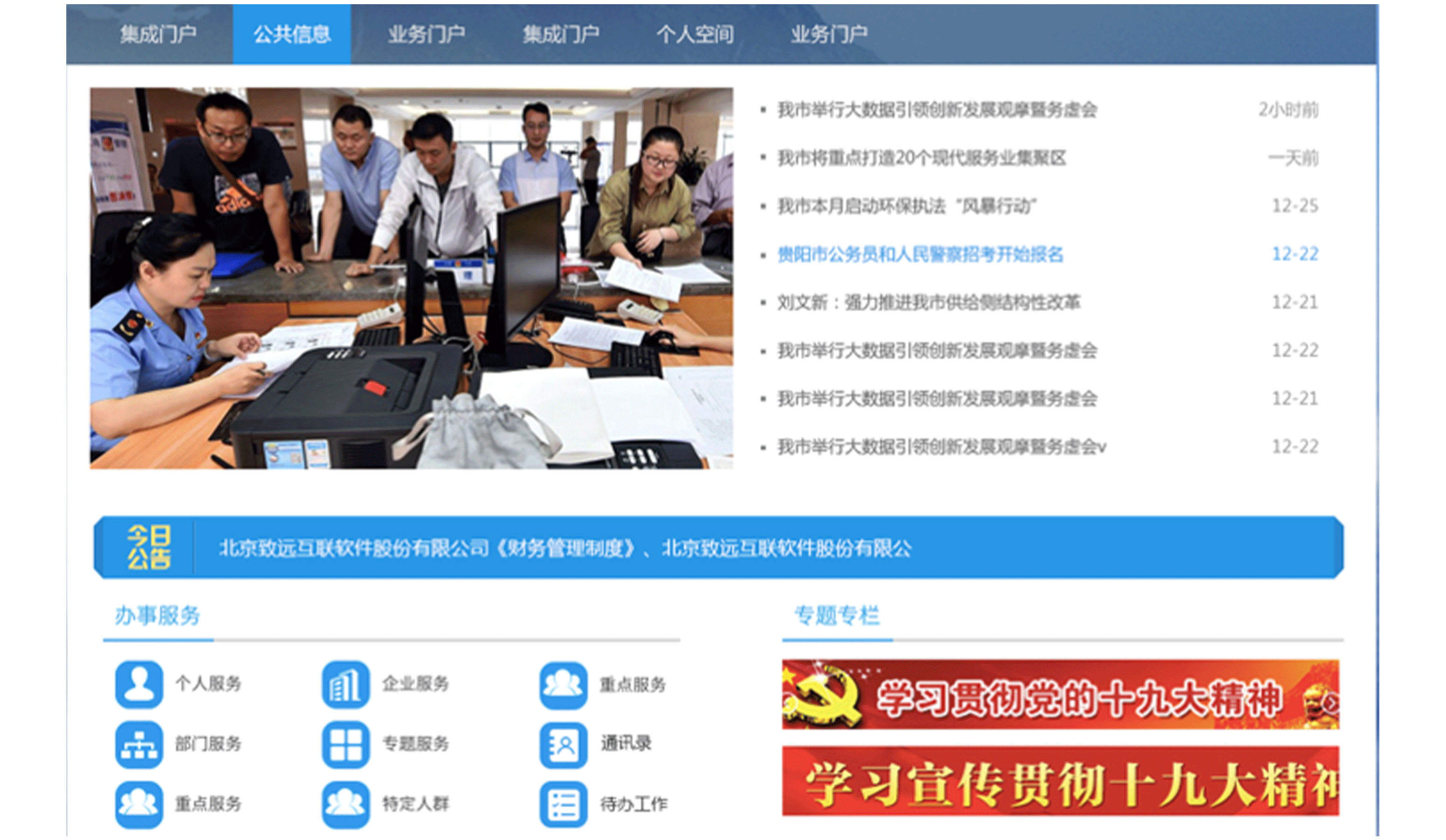Open the highlighted 贵阳市公务员 recruitment news link
The width and height of the screenshot is (1446, 840).
(920, 254)
